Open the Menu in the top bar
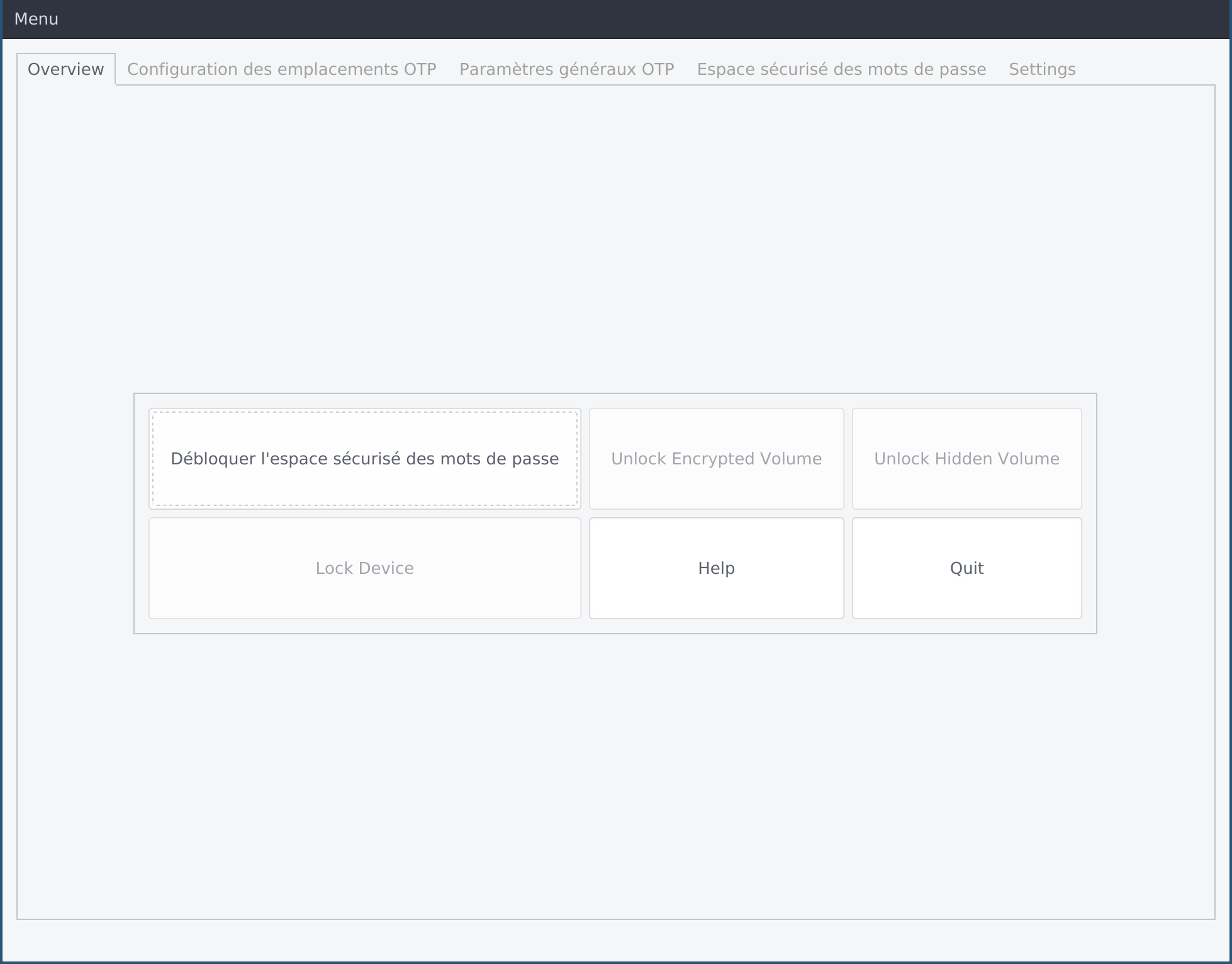The height and width of the screenshot is (964, 1232). 36,19
